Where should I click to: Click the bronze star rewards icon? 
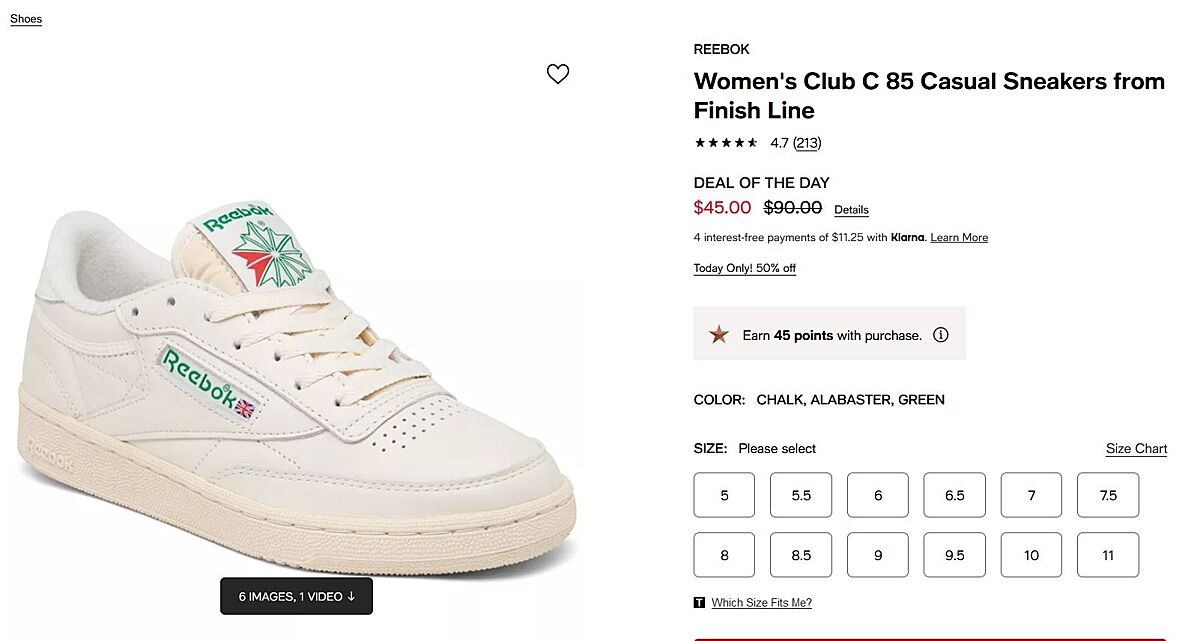click(719, 335)
